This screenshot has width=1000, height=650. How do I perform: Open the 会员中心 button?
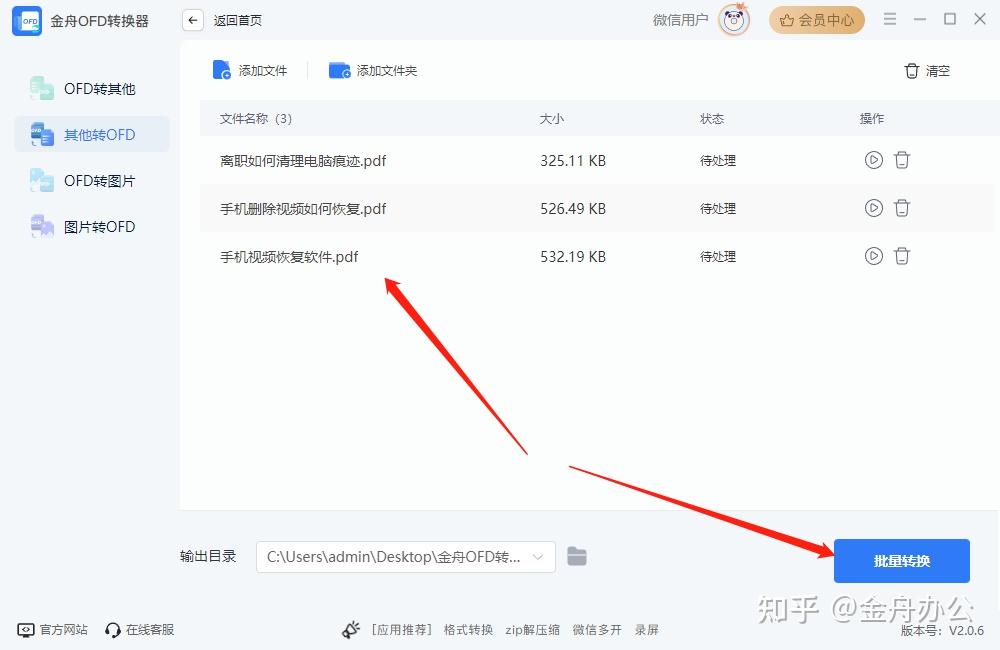816,20
